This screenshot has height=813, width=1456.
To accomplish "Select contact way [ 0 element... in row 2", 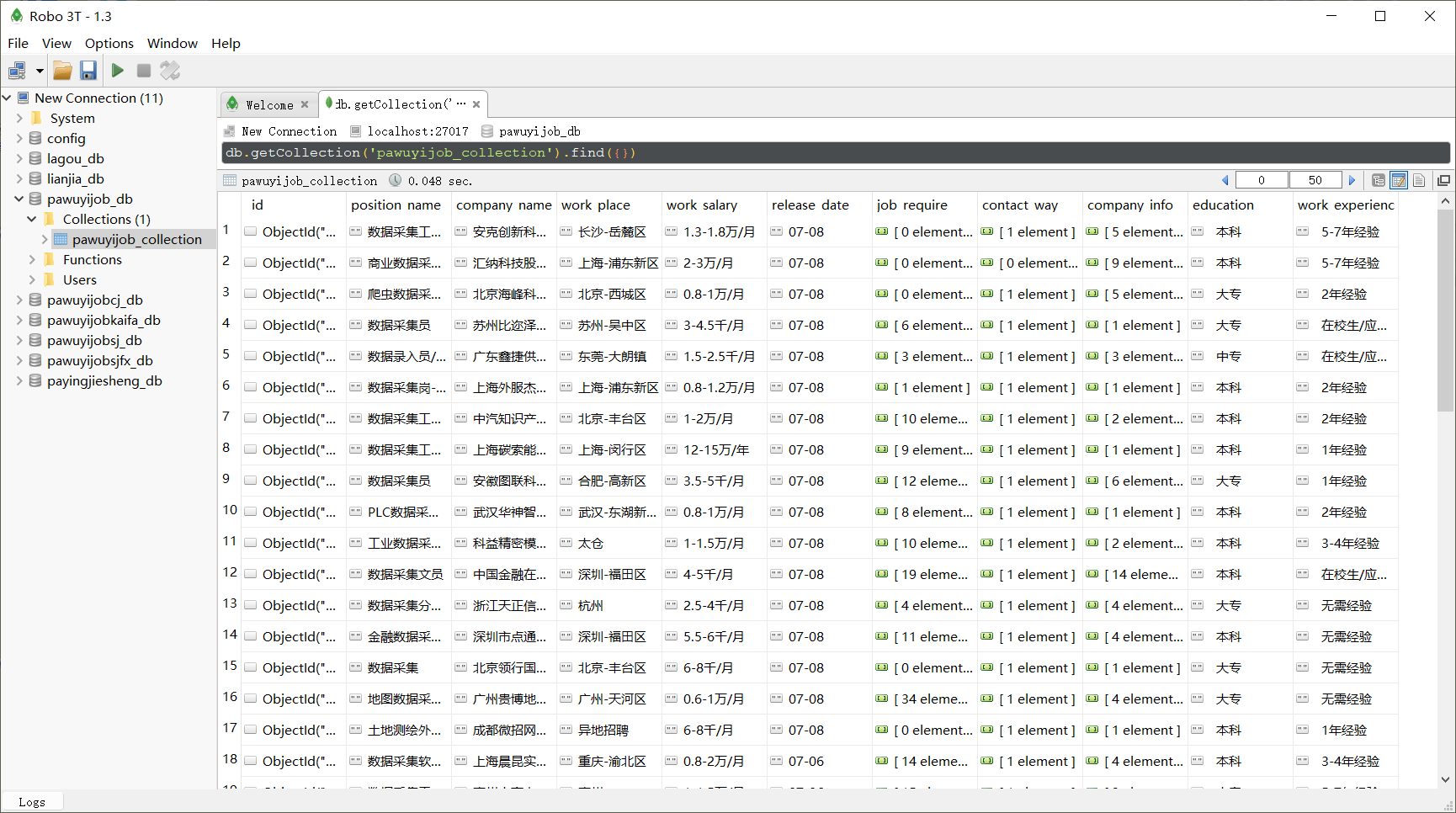I will [1030, 263].
